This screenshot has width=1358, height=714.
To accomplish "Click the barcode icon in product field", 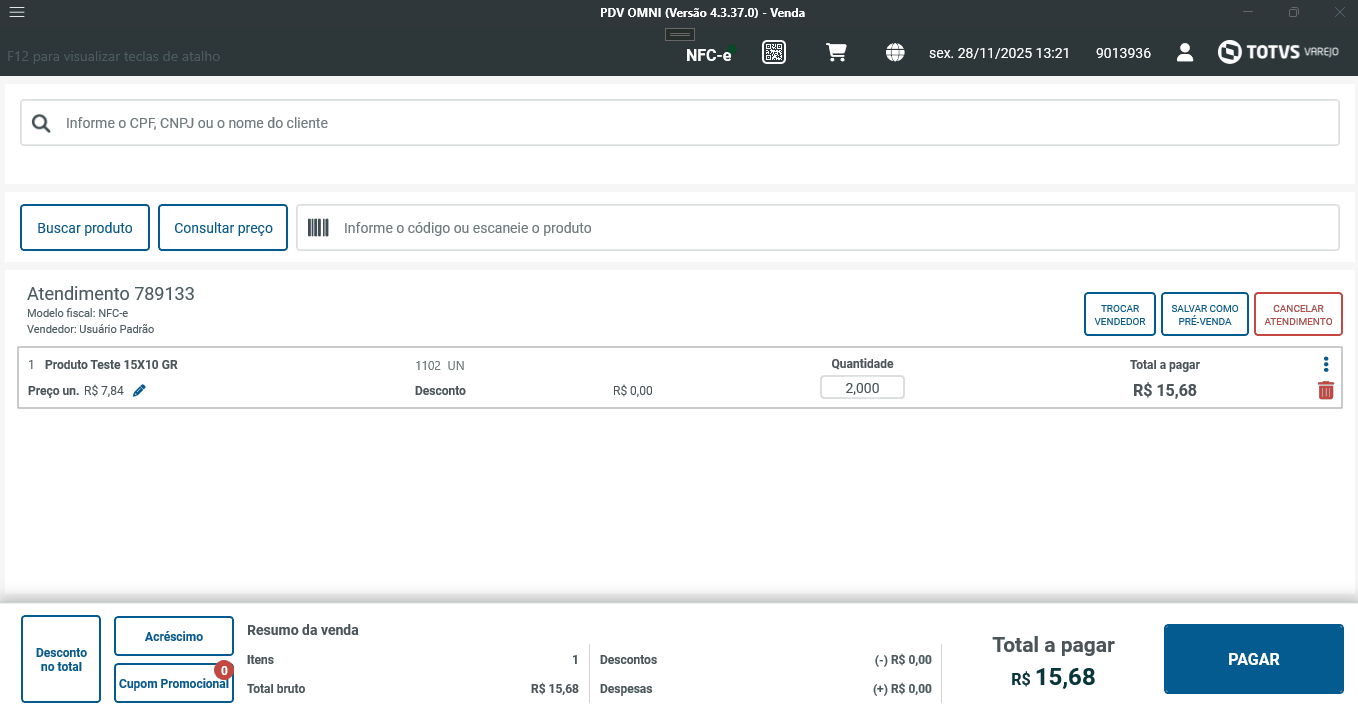I will click(x=318, y=228).
